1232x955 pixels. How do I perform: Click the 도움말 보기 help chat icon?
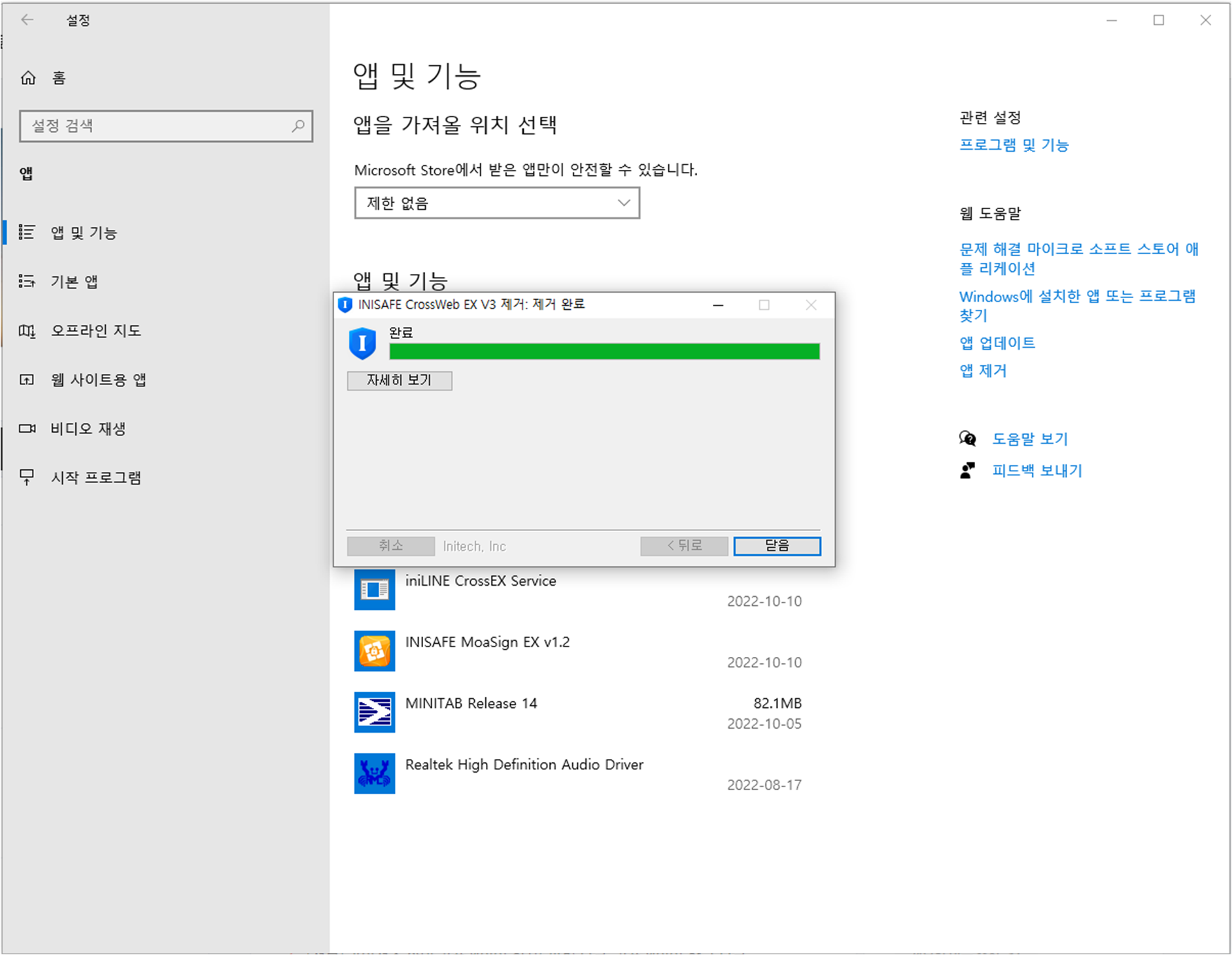[x=968, y=439]
